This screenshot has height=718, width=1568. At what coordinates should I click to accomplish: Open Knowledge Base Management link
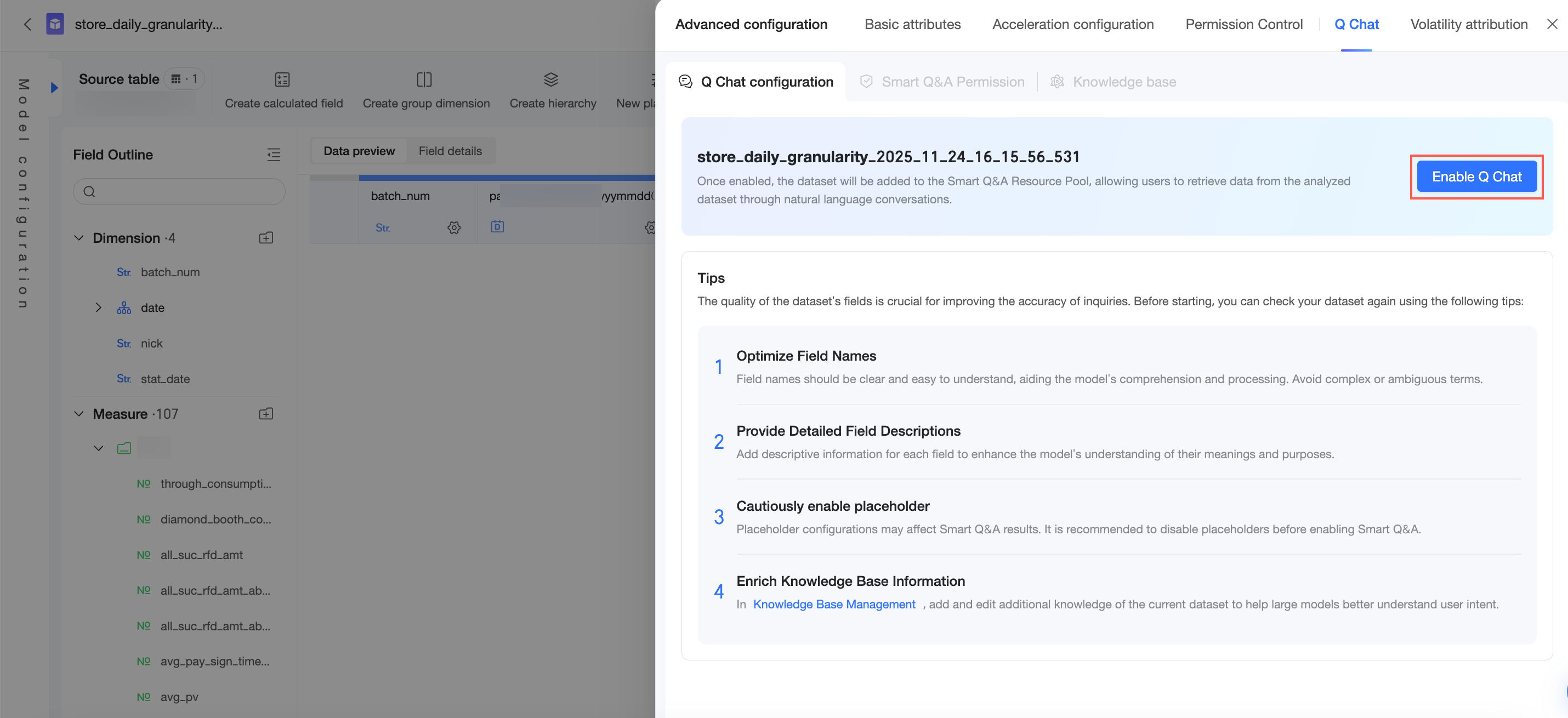click(x=834, y=604)
